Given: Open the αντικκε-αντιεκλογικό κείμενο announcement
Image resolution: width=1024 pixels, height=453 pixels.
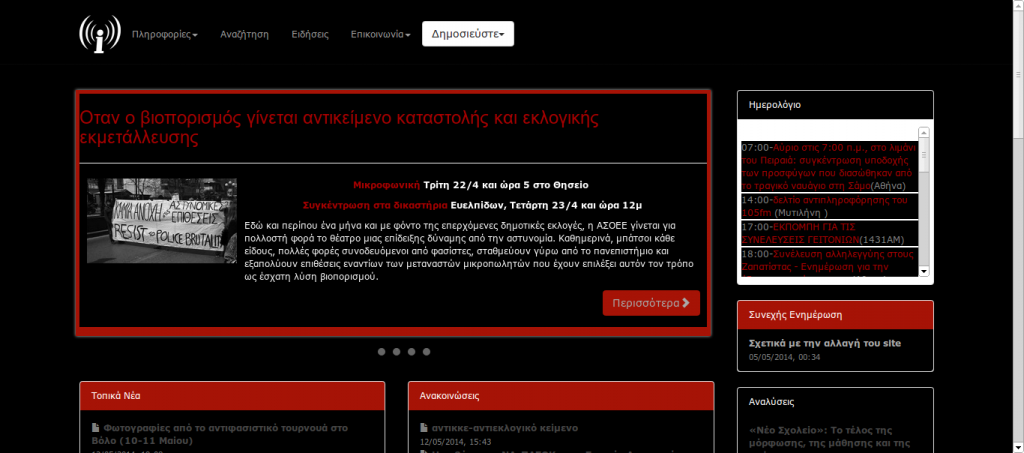Looking at the screenshot, I should pos(505,428).
